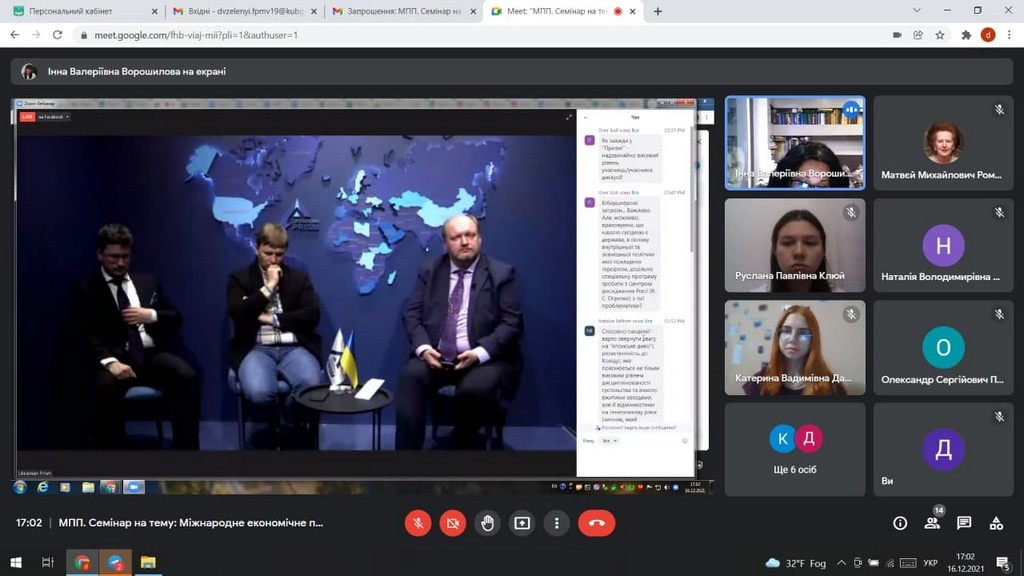The height and width of the screenshot is (576, 1024).
Task: Toggle the microphone in Meet controls
Action: 418,523
